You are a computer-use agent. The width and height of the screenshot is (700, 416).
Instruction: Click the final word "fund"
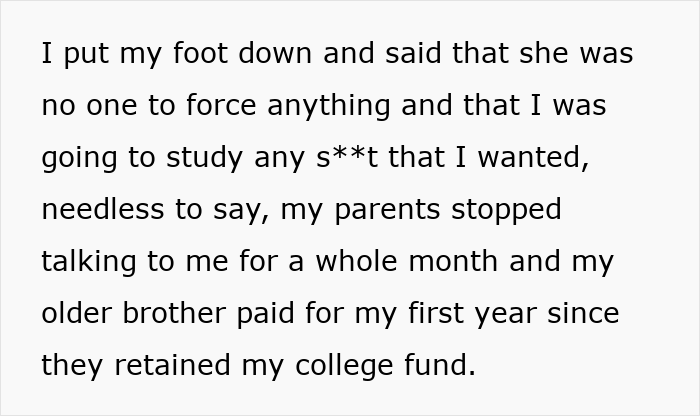435,366
